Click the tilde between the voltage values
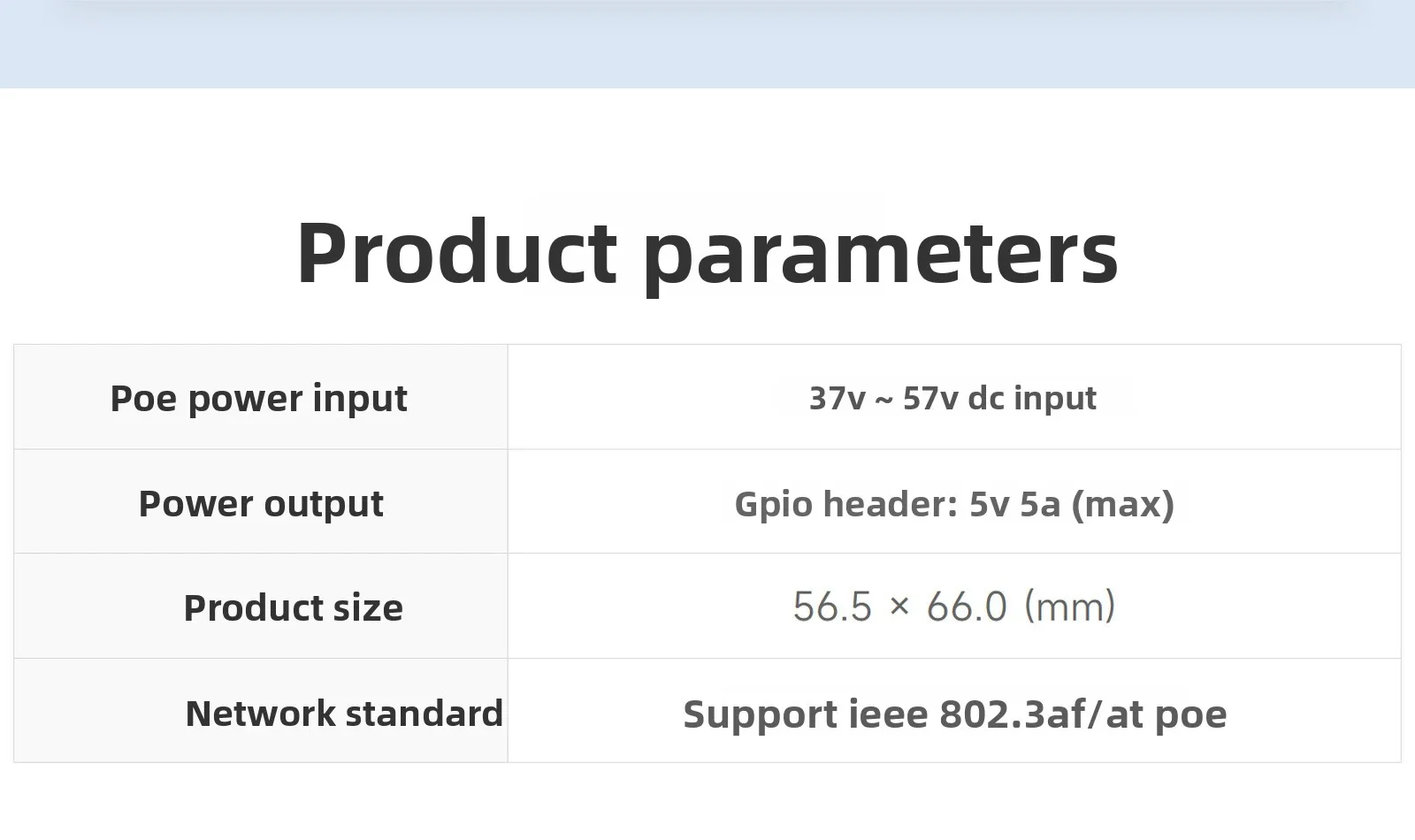This screenshot has height=840, width=1415. coord(883,401)
